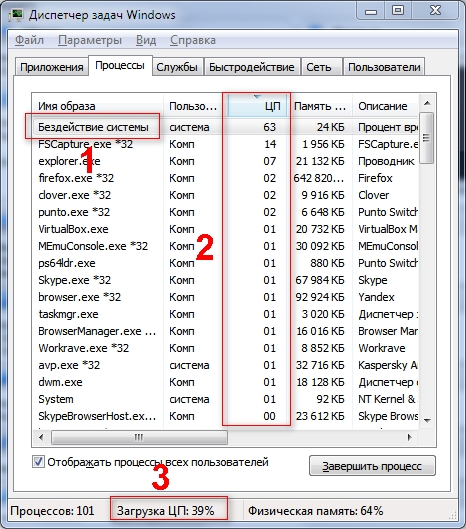Click the Task Manager title bar icon
This screenshot has width=466, height=529.
[16, 15]
